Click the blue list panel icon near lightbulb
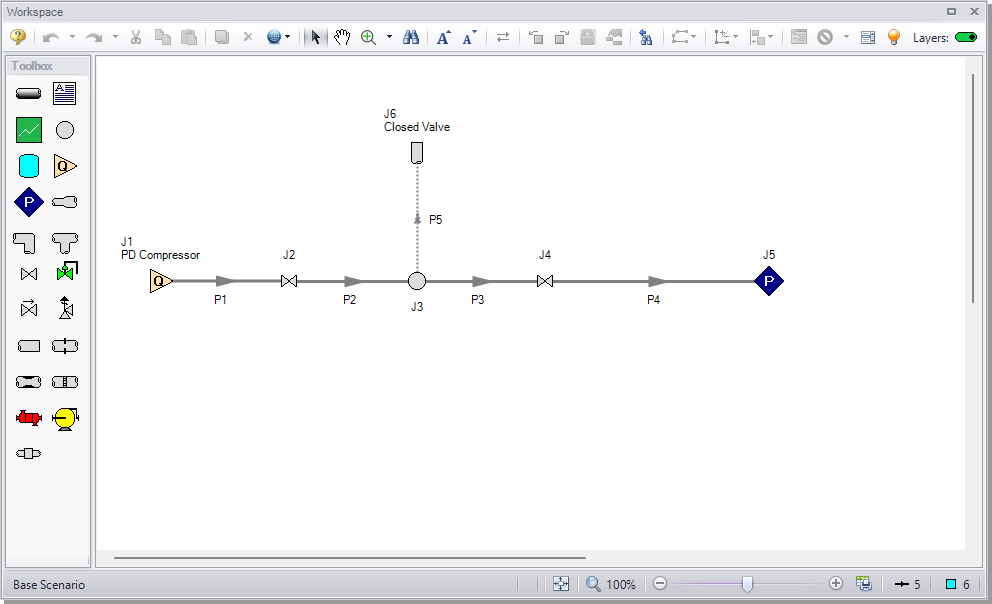Screen dimensions: 992x604 point(868,37)
